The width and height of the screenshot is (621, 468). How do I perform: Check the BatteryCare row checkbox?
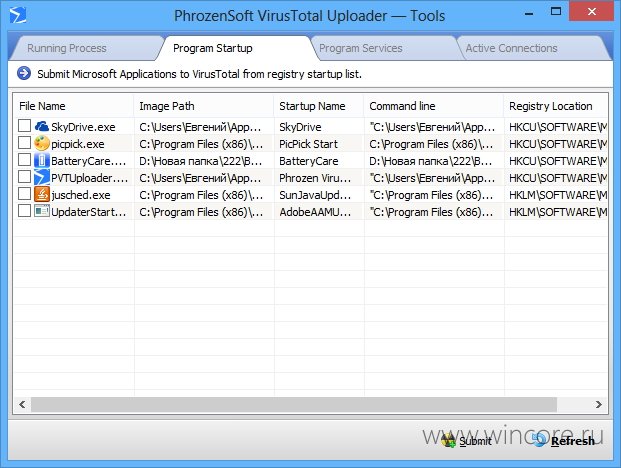[x=24, y=160]
